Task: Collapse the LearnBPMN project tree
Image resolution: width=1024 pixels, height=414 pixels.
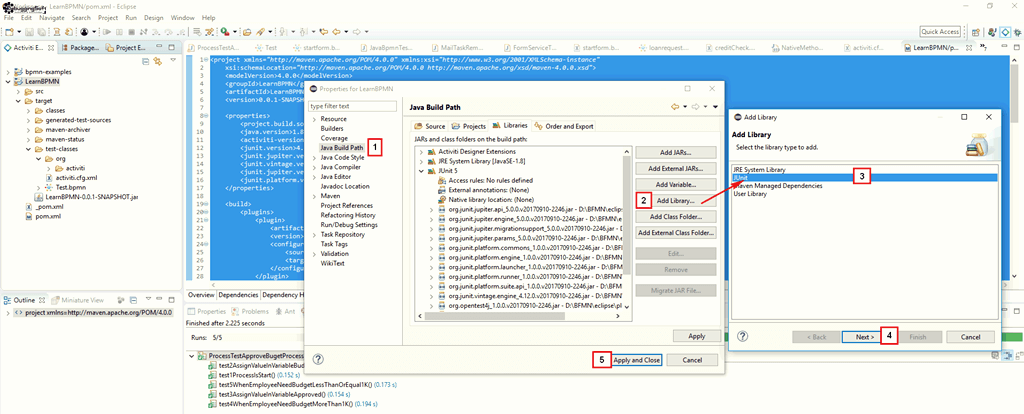Action: (8, 82)
